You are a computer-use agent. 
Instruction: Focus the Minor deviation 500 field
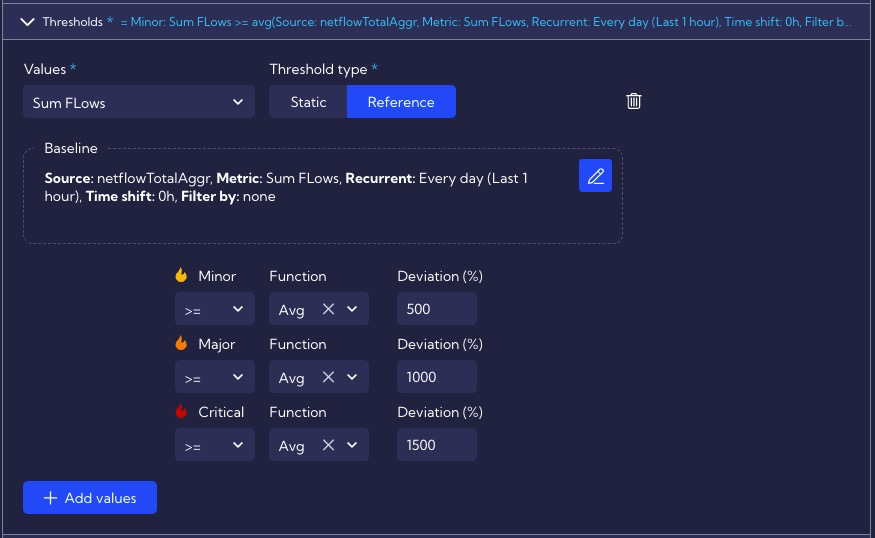[x=437, y=309]
